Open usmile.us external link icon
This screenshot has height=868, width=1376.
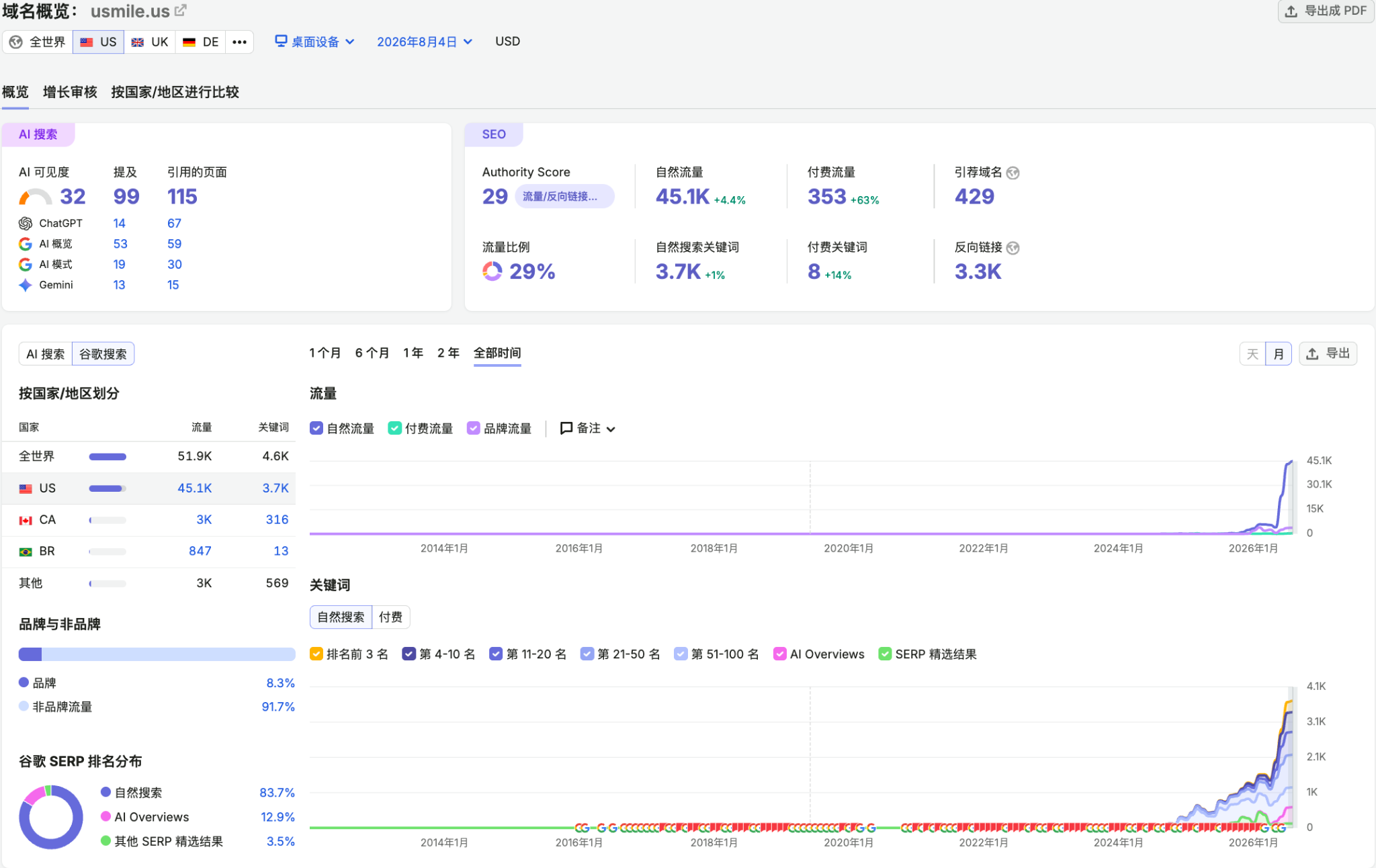point(181,11)
